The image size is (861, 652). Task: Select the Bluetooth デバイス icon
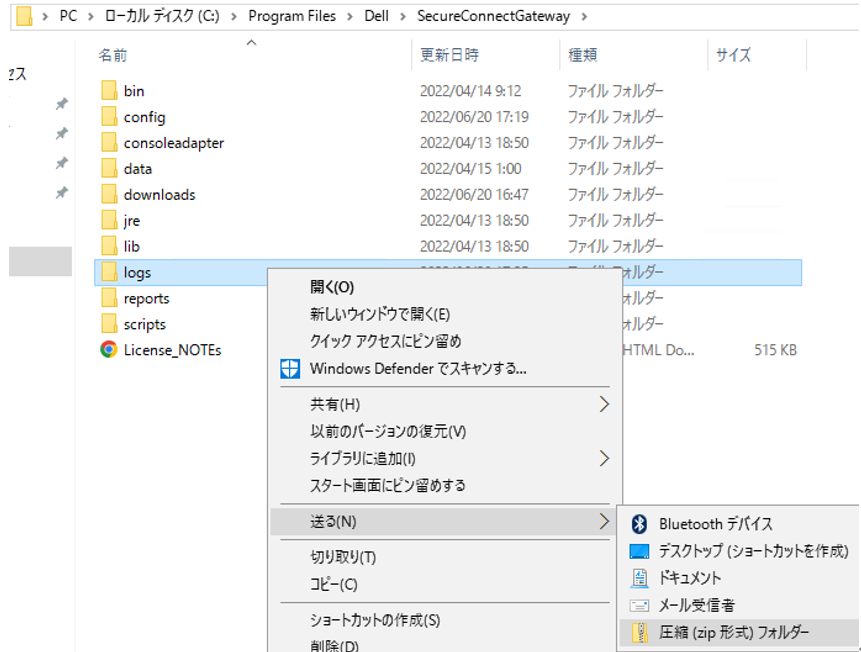tap(638, 524)
